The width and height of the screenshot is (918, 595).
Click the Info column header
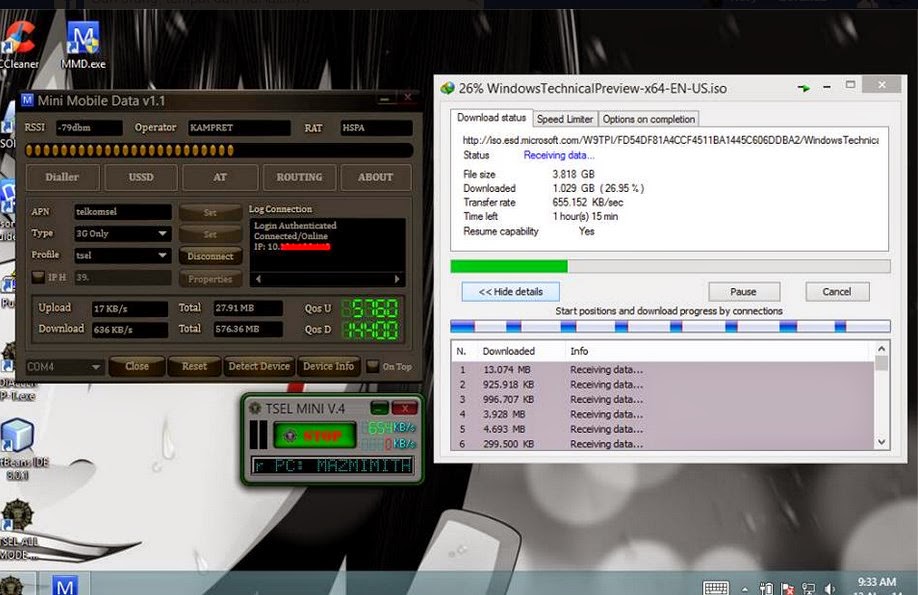579,351
